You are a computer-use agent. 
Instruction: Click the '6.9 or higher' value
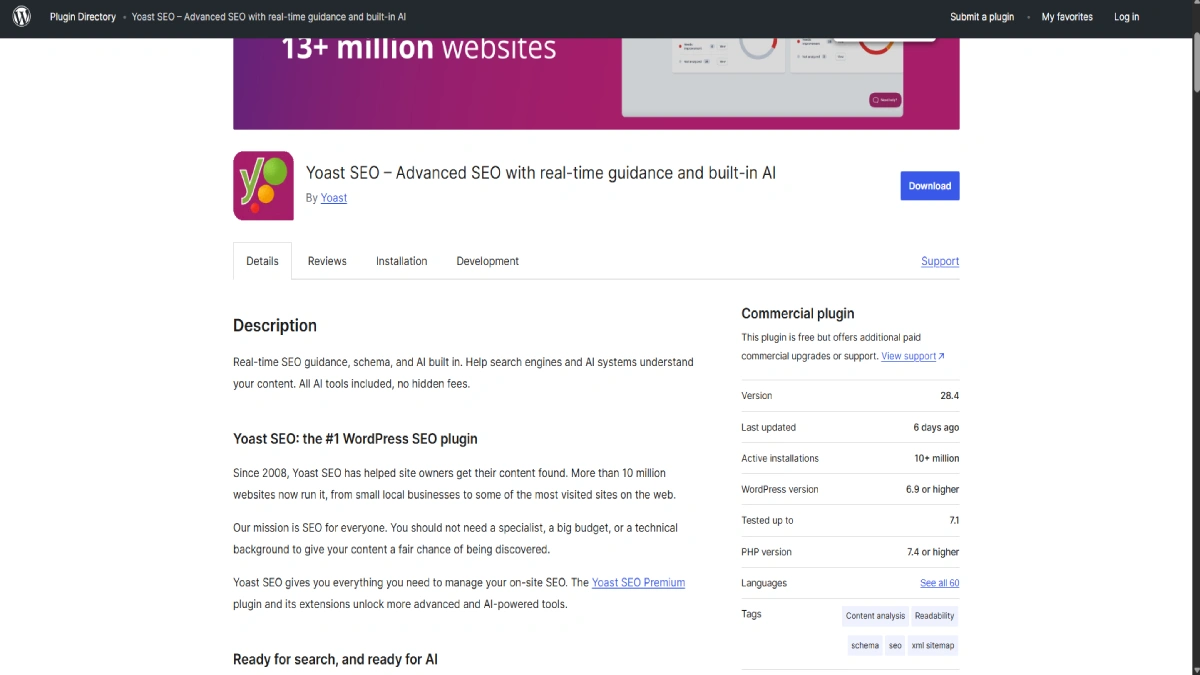coord(932,489)
